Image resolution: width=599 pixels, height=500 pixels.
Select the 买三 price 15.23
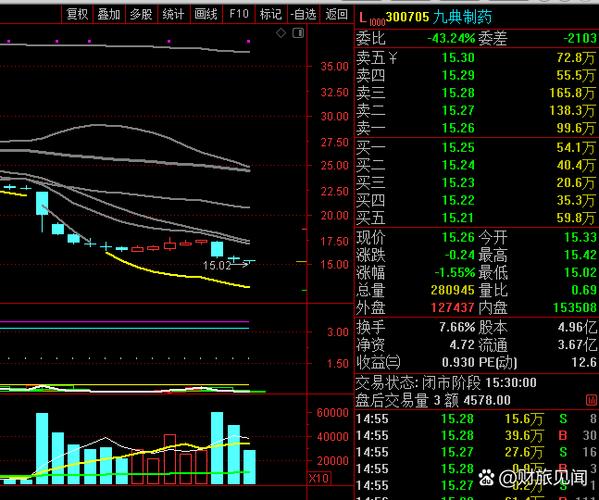458,183
